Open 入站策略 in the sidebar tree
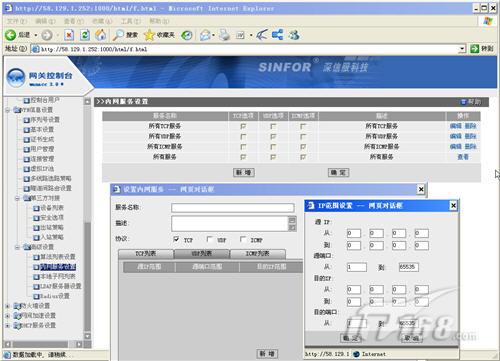This screenshot has height=361, width=500. 52,237
